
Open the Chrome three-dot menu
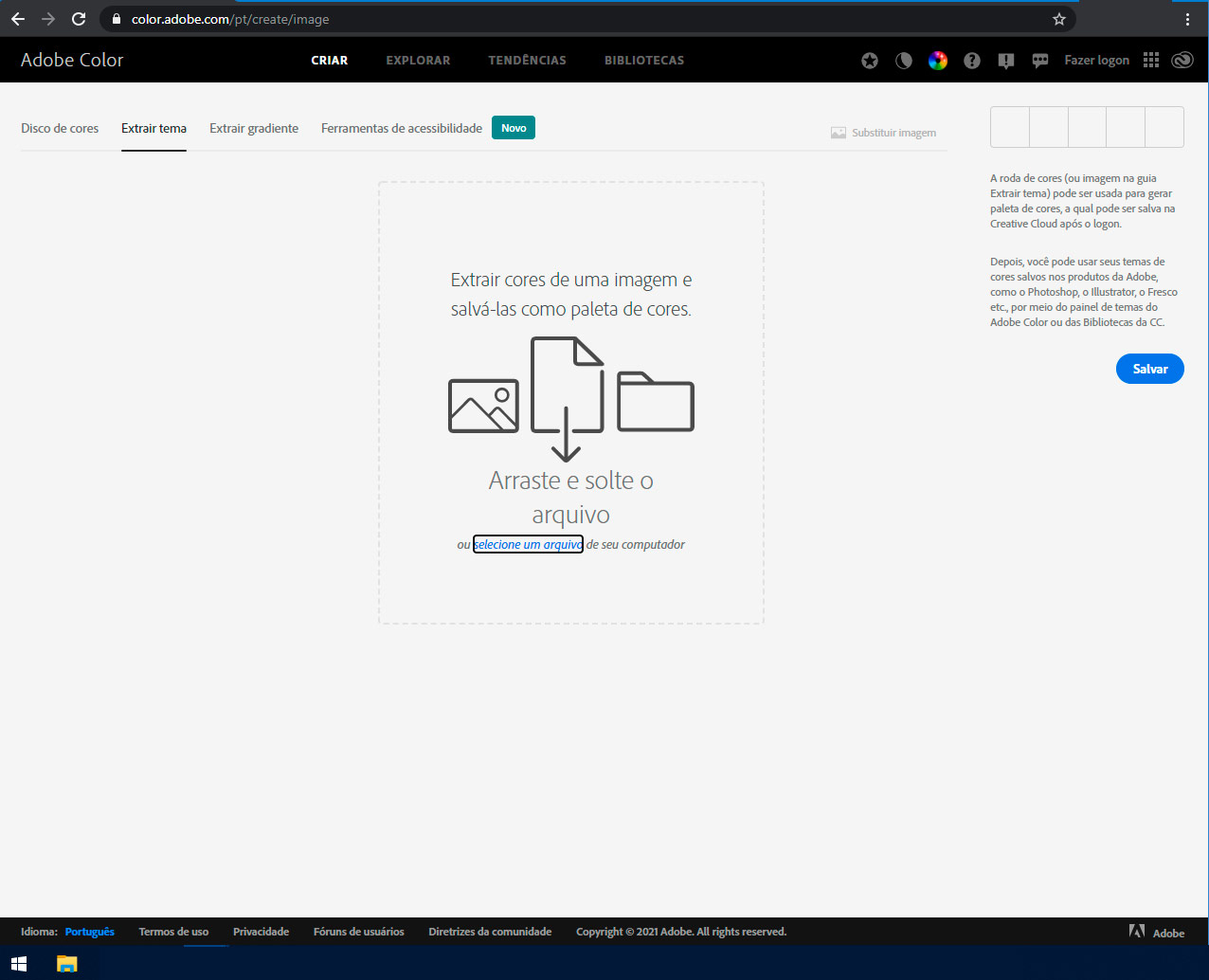pos(1187,19)
